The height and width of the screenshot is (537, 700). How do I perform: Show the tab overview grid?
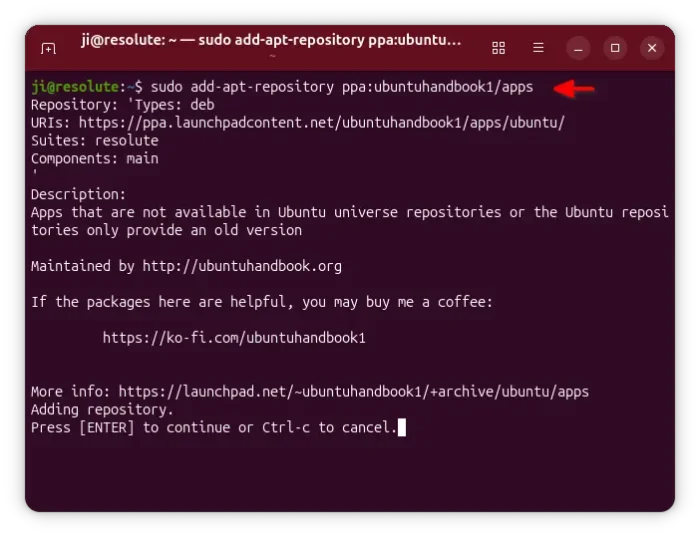pyautogui.click(x=498, y=48)
